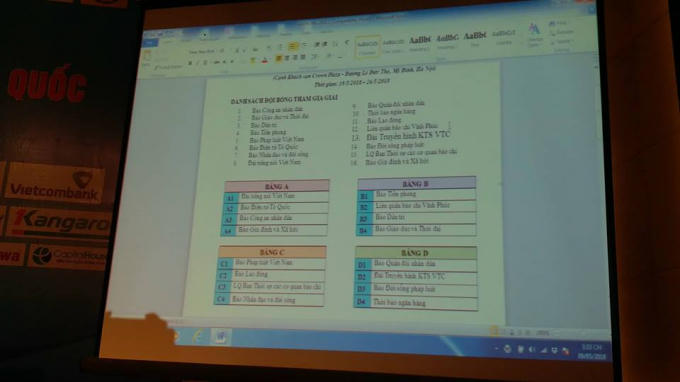Click the Show/Hide paragraph marks icon
The image size is (680, 382).
(x=347, y=43)
